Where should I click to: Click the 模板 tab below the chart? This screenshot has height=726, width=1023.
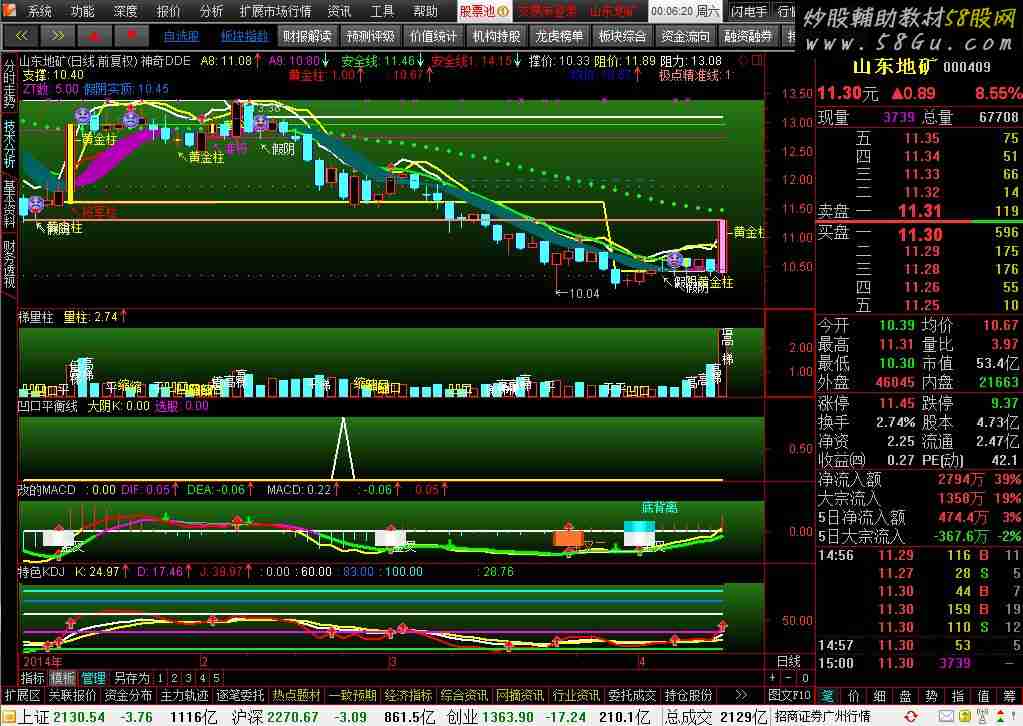63,678
